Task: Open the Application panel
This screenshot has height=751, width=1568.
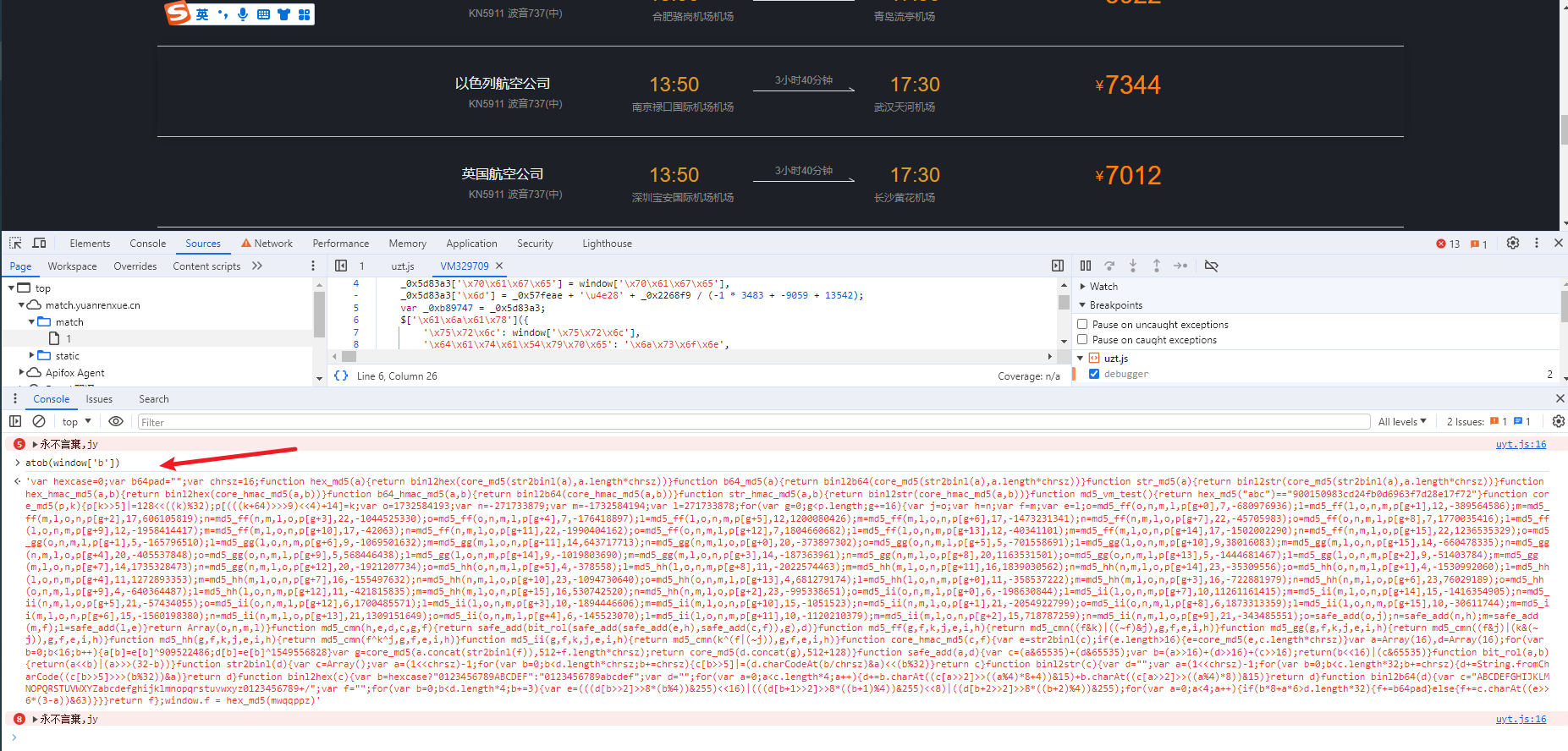Action: (471, 244)
